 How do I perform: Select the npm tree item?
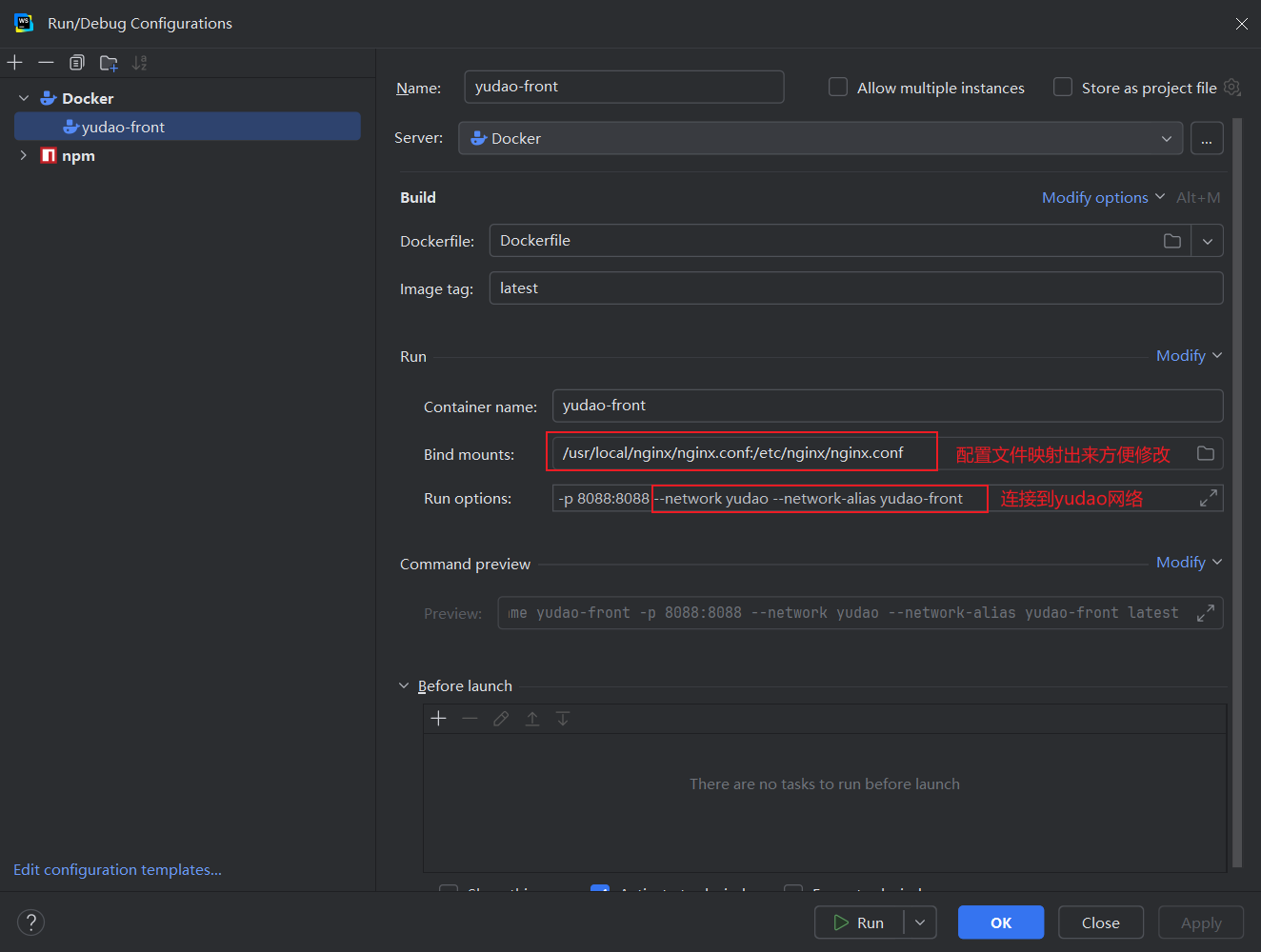(188, 155)
